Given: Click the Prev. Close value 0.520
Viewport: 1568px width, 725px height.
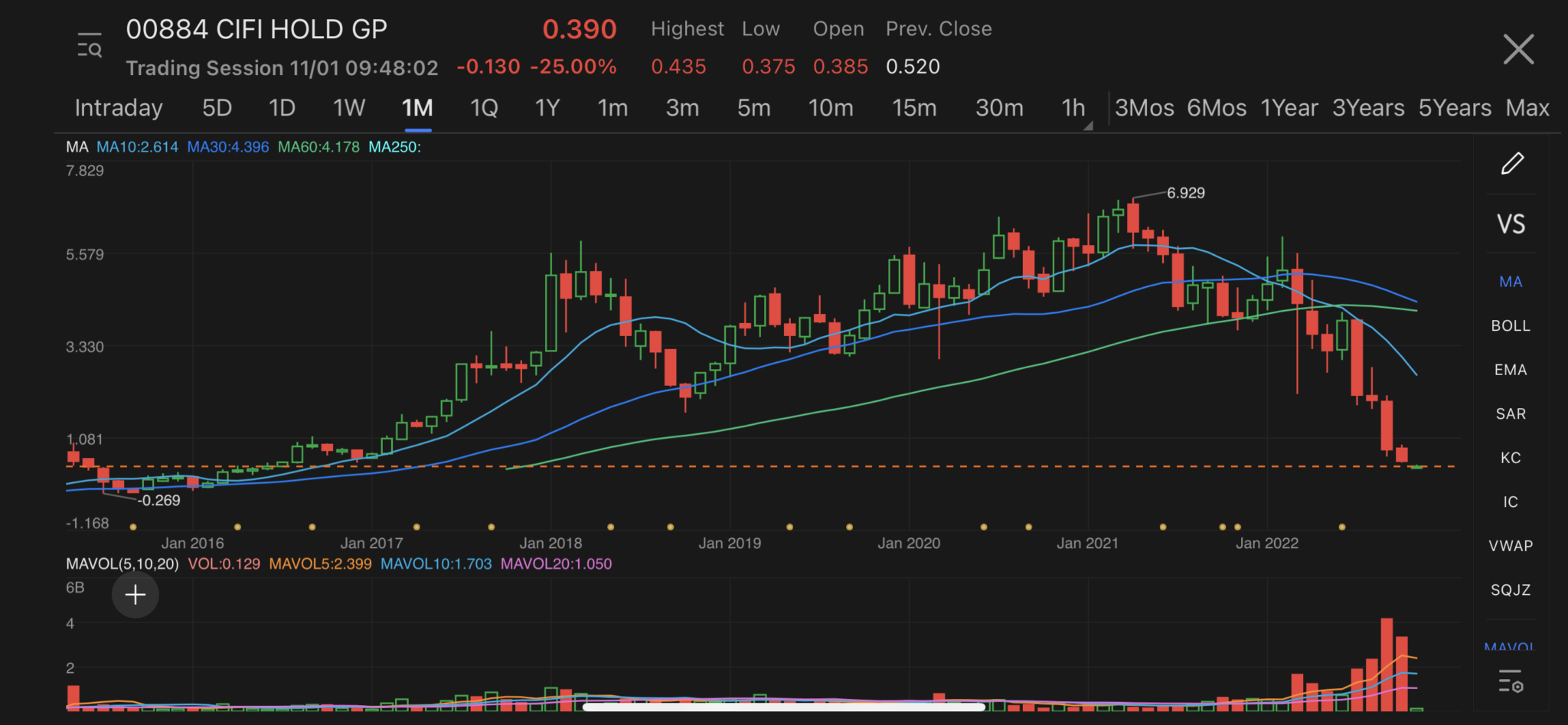Looking at the screenshot, I should pos(913,67).
